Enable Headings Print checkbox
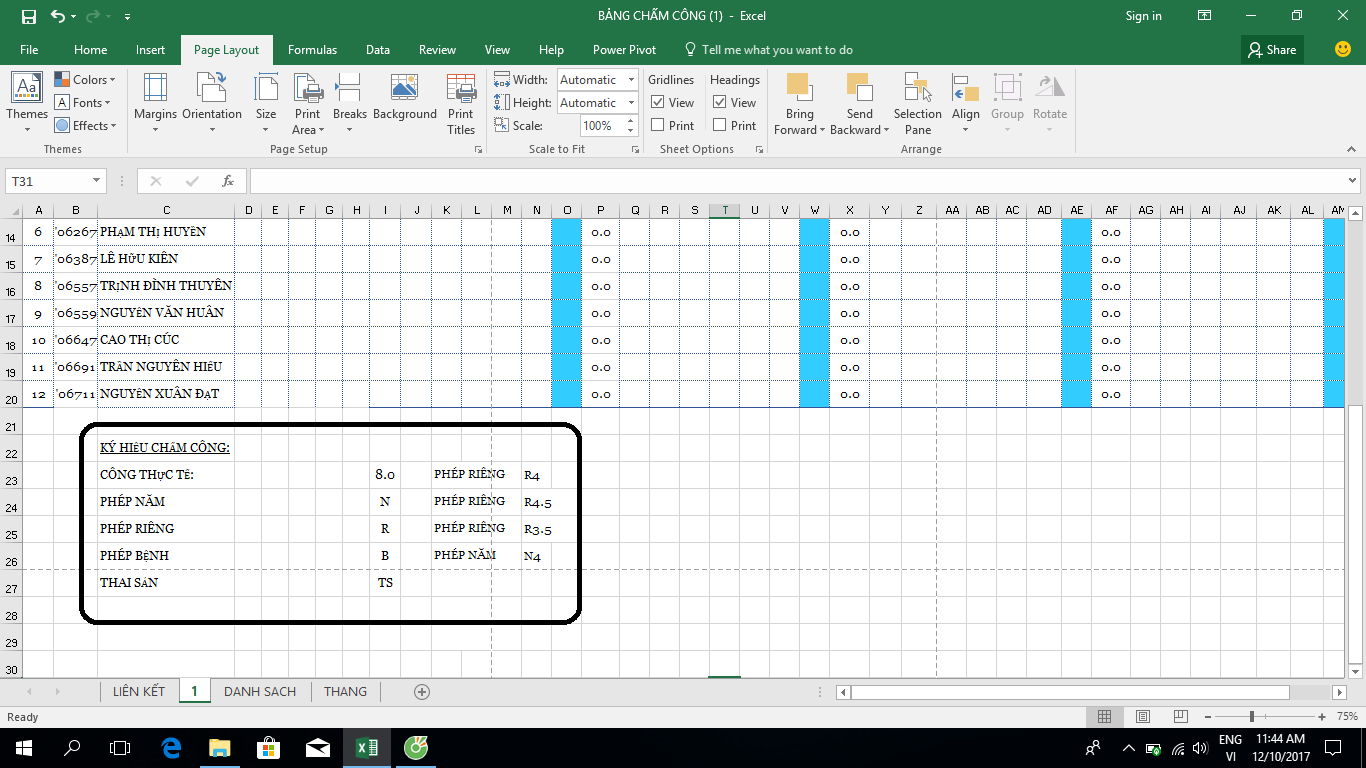Image resolution: width=1366 pixels, height=768 pixels. point(720,125)
